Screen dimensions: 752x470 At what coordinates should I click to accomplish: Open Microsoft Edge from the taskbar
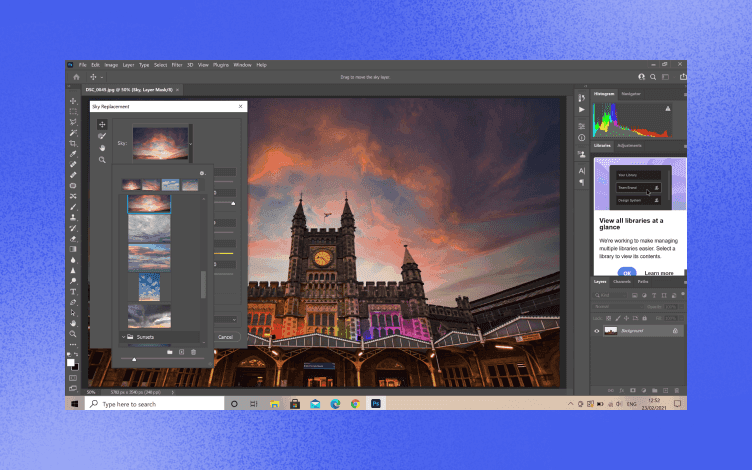pyautogui.click(x=335, y=404)
